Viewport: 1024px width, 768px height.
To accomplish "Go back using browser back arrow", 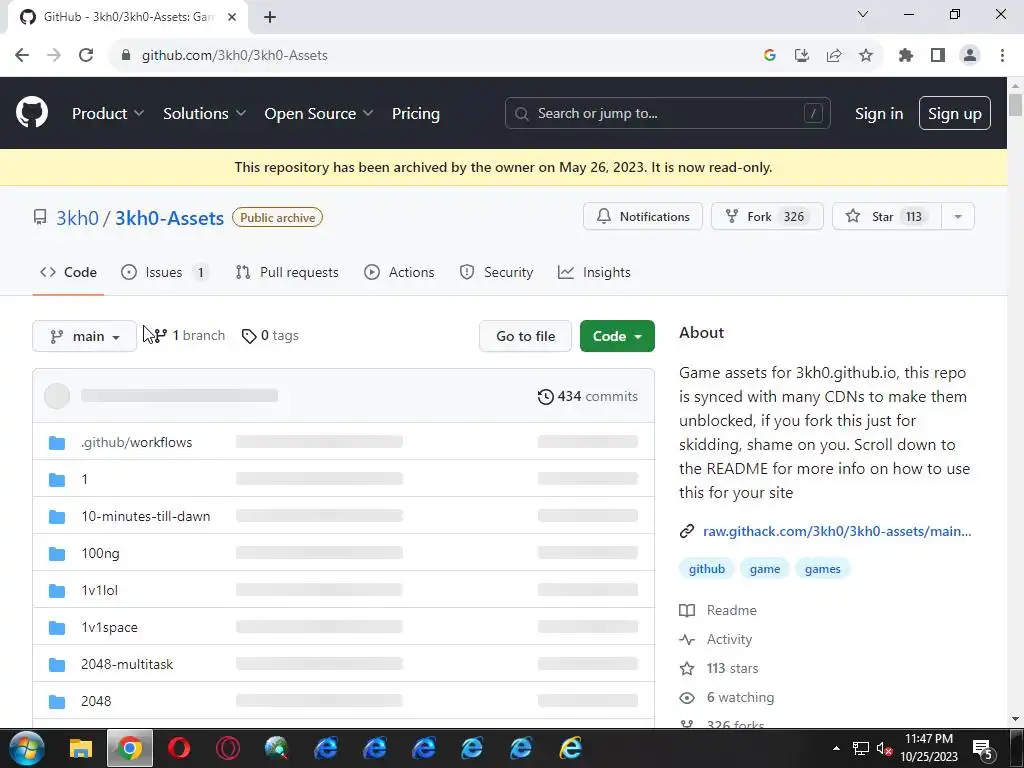I will tap(22, 56).
